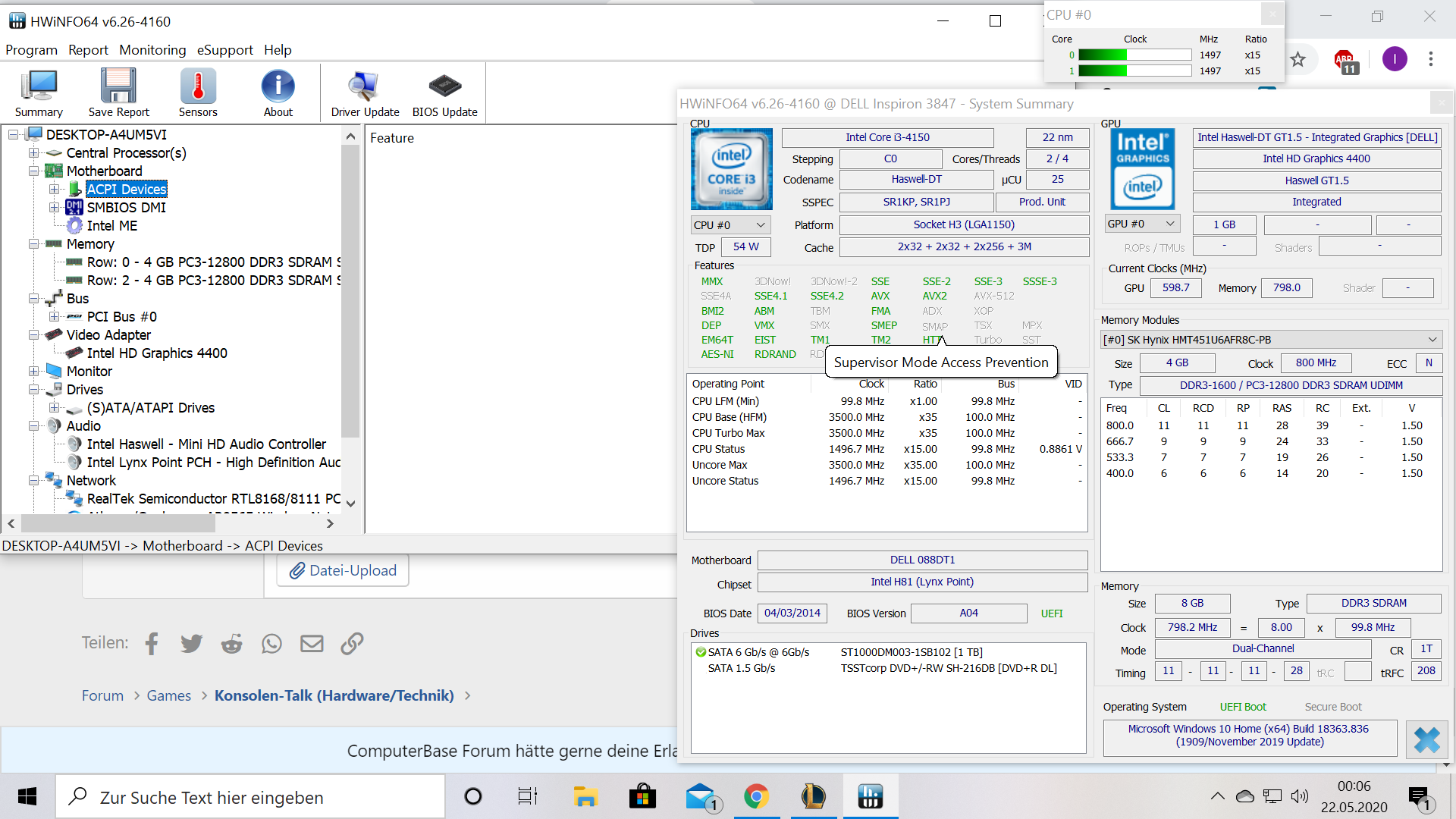Switch to HWiNFO in taskbar
The image size is (1456, 819).
click(x=870, y=796)
